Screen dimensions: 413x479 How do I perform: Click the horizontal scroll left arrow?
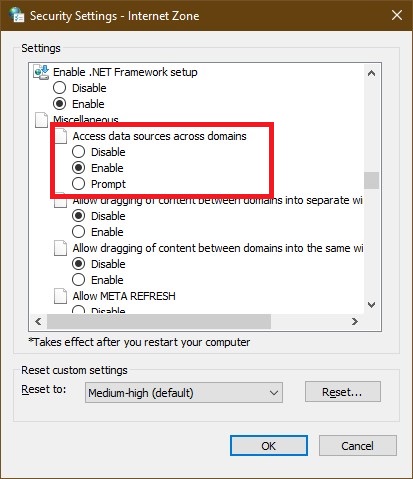[x=39, y=322]
